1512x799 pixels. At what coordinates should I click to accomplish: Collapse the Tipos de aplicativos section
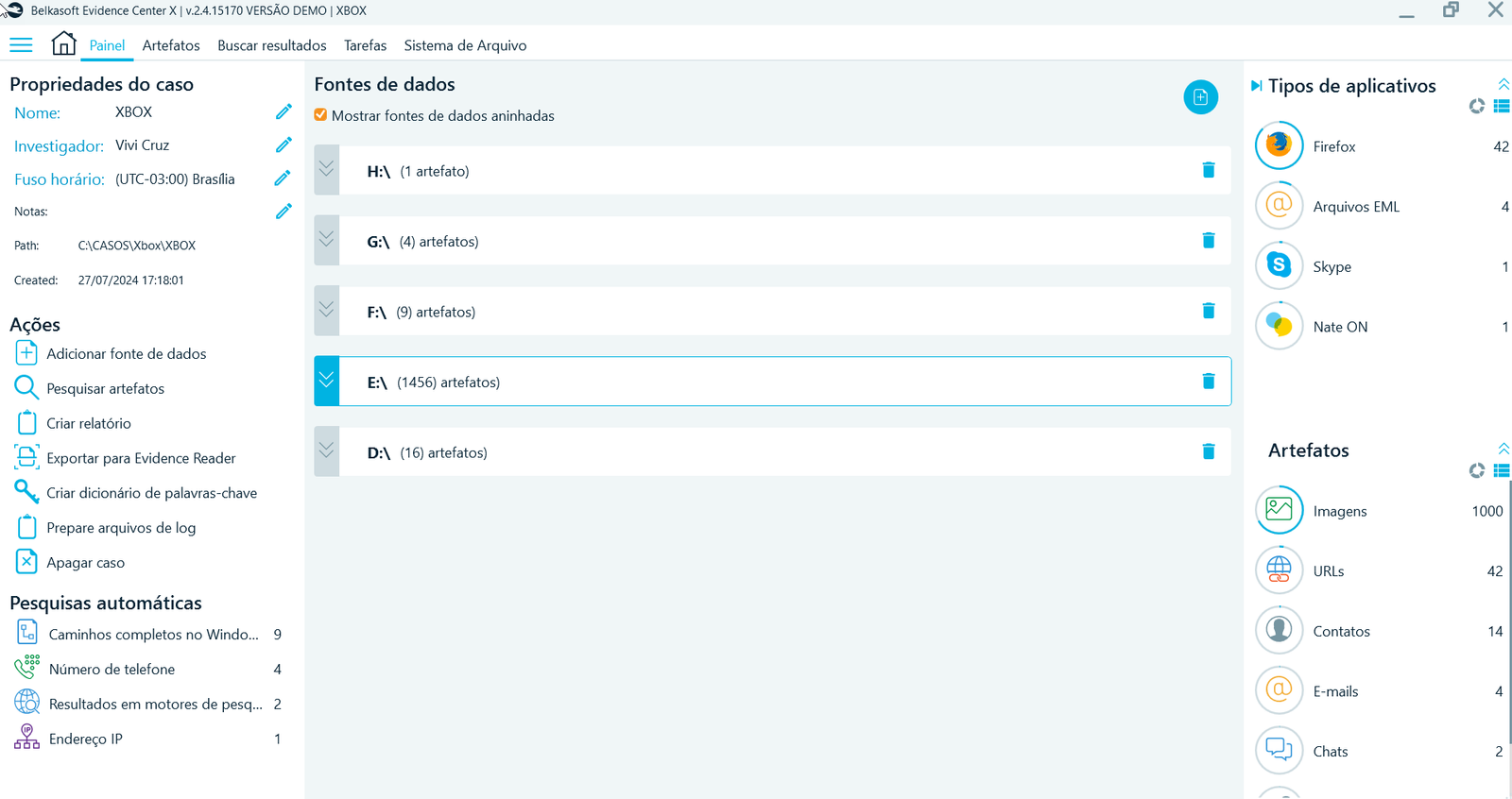1503,84
